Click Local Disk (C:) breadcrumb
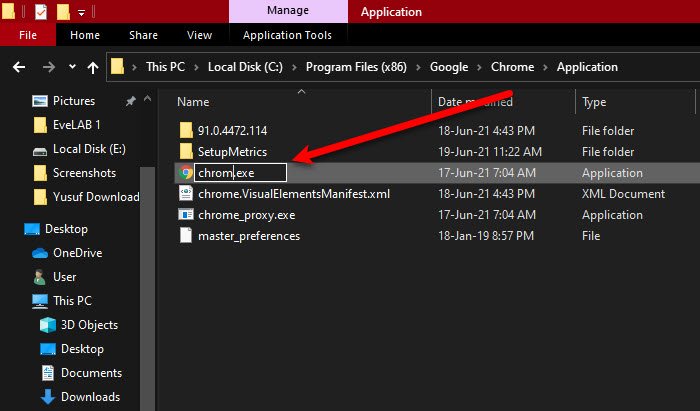The height and width of the screenshot is (411, 700). click(245, 67)
